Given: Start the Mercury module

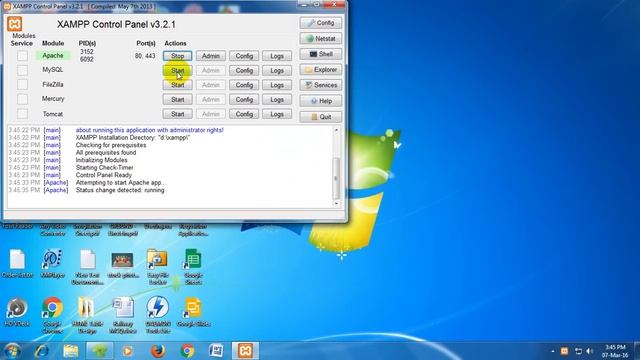Looking at the screenshot, I should click(x=178, y=100).
